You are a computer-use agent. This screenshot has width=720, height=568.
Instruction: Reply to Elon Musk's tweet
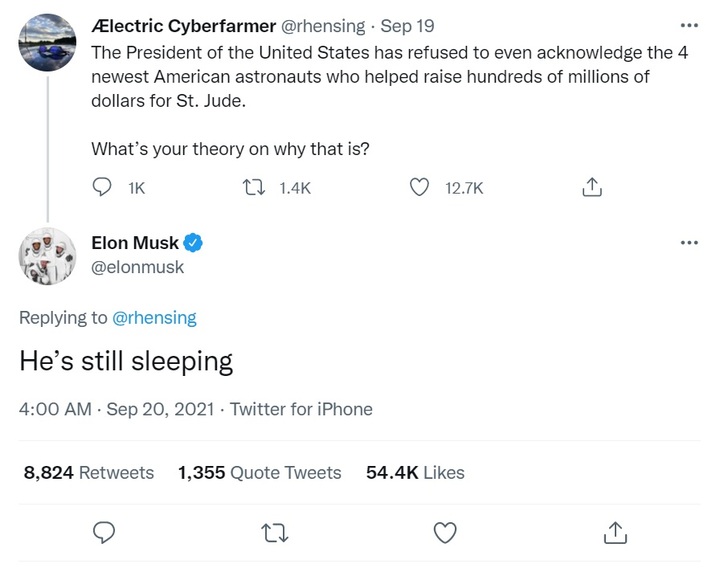(x=101, y=533)
